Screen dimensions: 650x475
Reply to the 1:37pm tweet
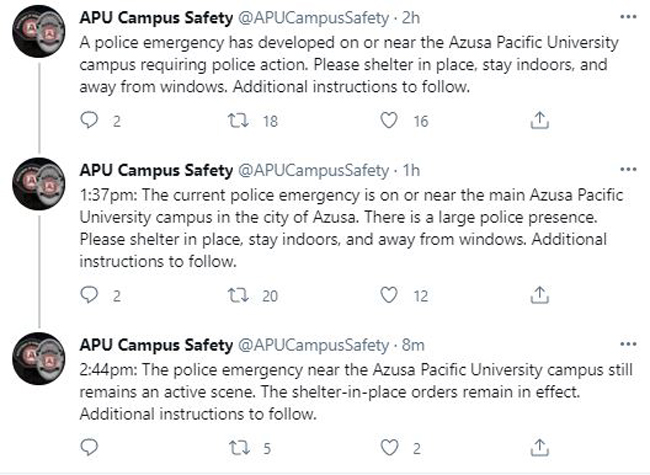[89, 295]
